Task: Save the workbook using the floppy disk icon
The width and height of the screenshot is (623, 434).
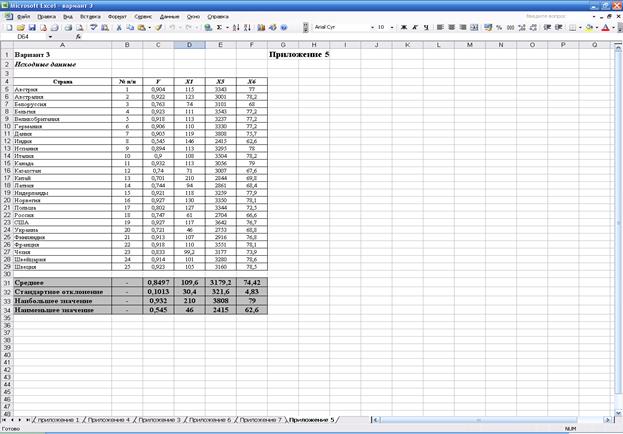Action: coord(32,27)
